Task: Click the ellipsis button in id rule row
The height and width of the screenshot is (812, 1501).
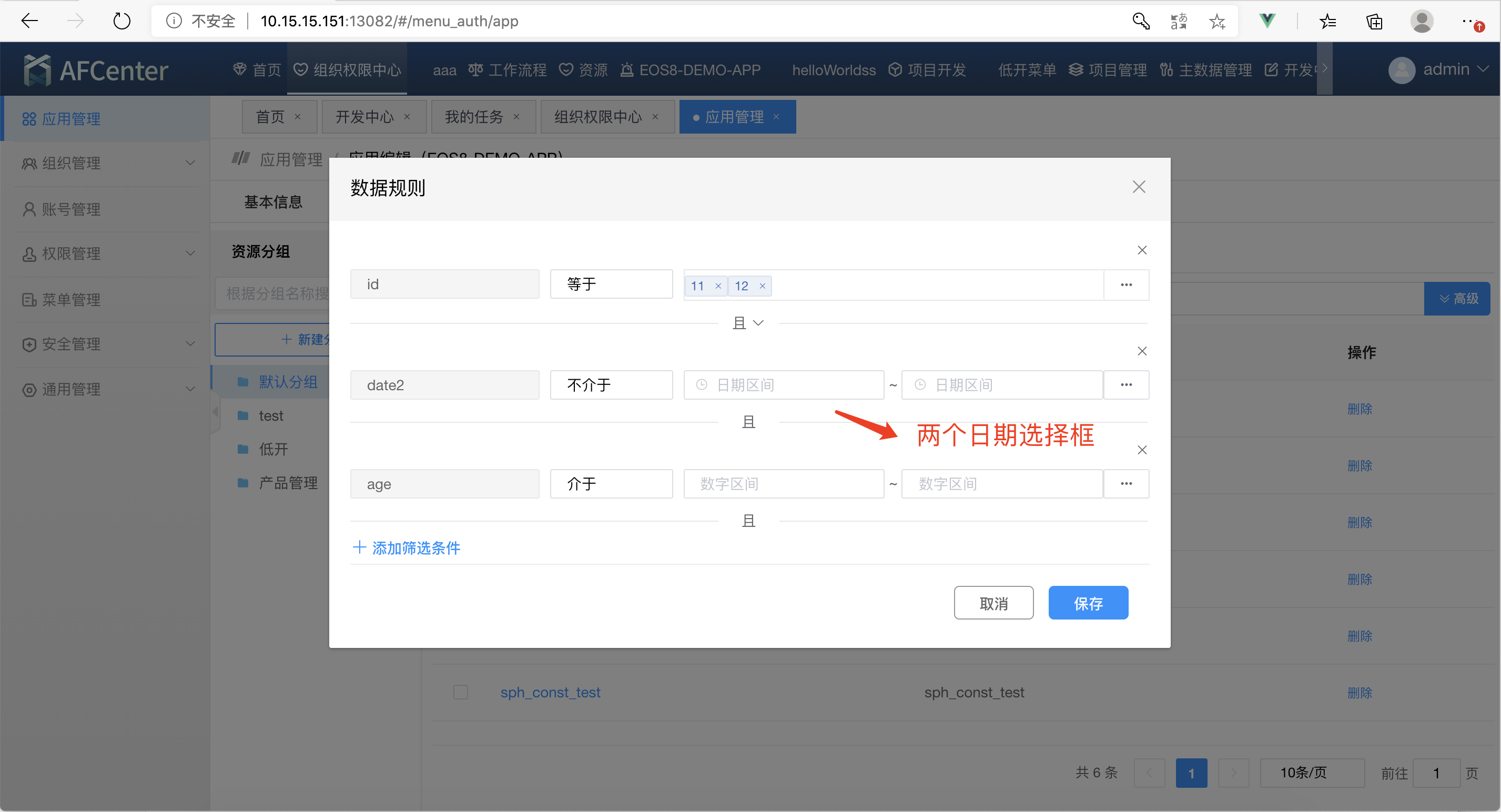Action: [x=1125, y=285]
